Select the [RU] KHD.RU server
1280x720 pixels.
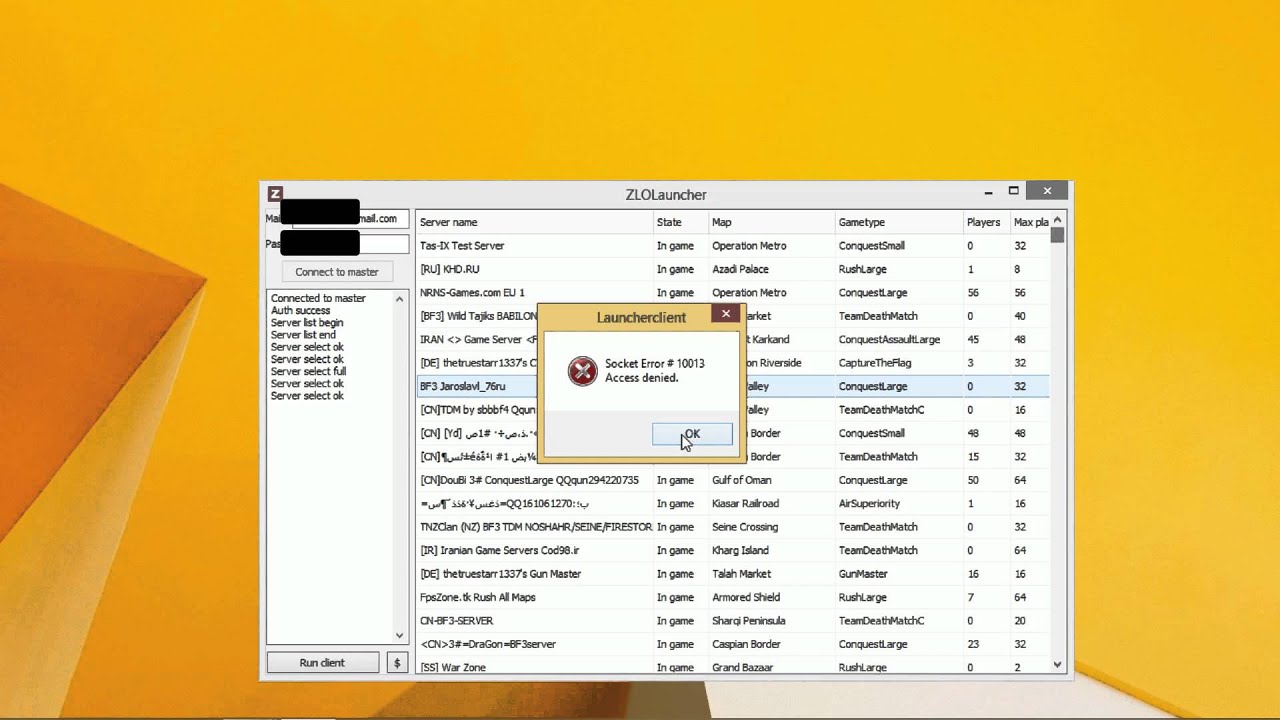pyautogui.click(x=733, y=269)
